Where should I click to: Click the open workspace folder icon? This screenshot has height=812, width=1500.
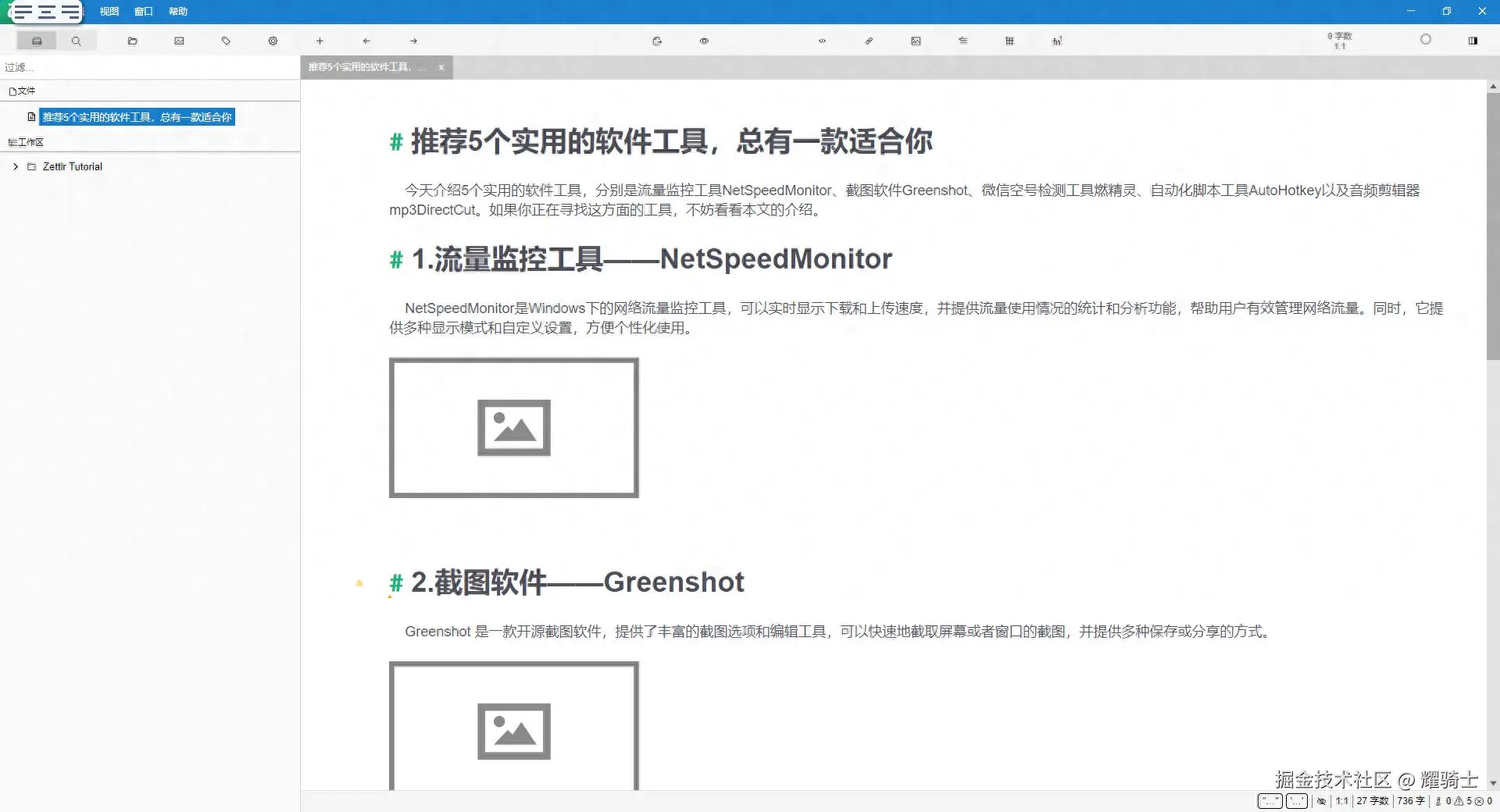133,41
